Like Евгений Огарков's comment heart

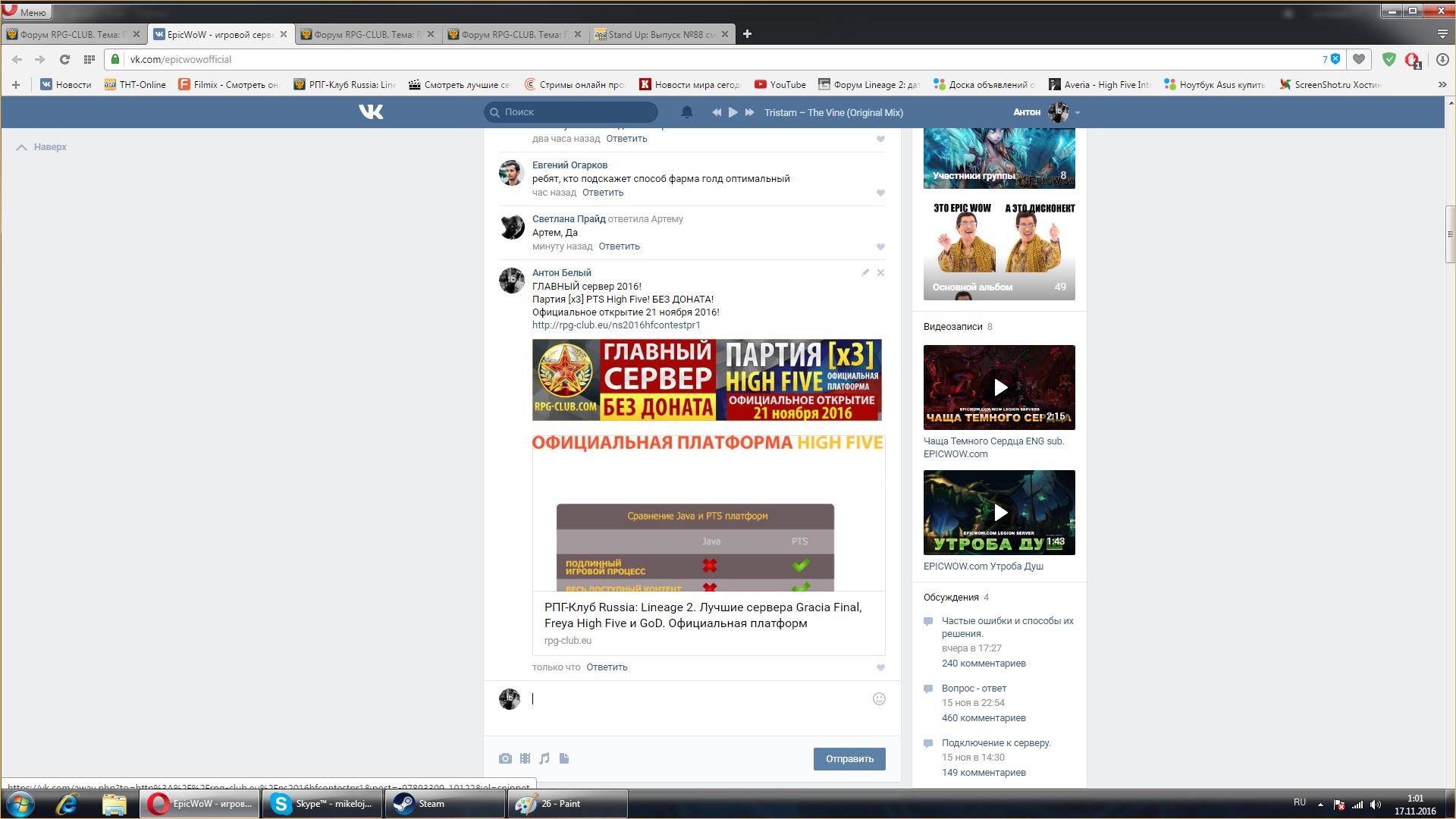click(x=880, y=193)
